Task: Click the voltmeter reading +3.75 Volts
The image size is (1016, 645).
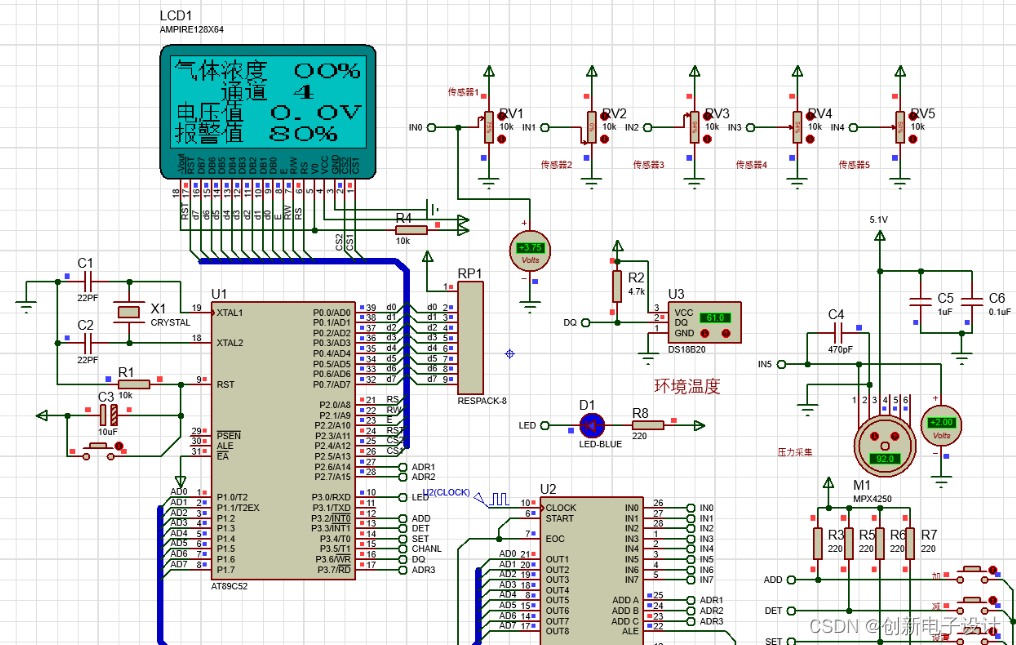Action: pos(530,252)
